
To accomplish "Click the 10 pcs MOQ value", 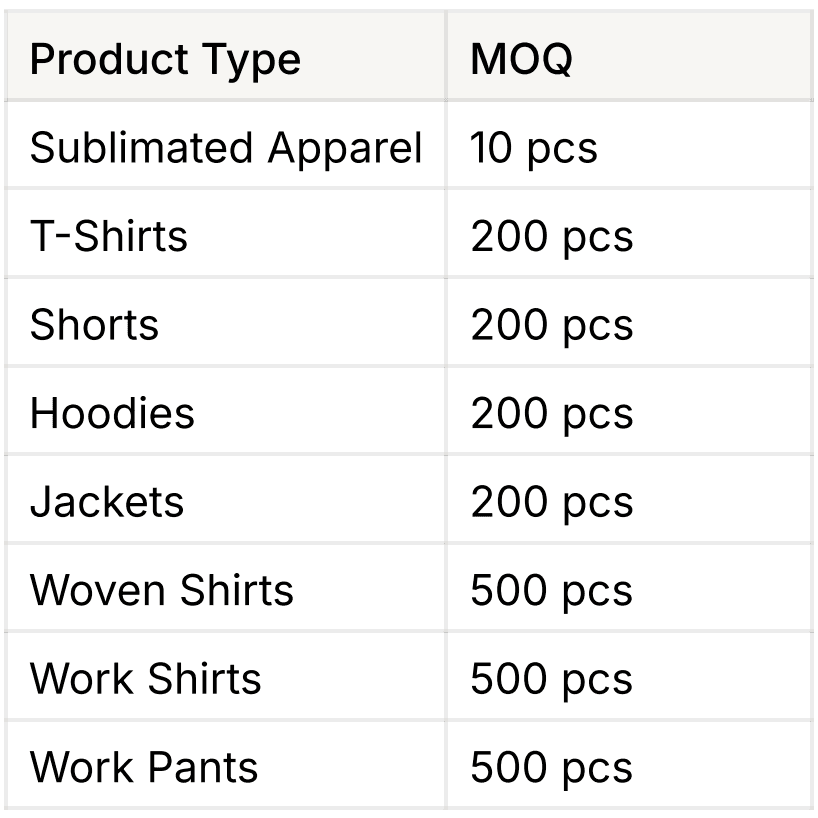I will (x=533, y=148).
